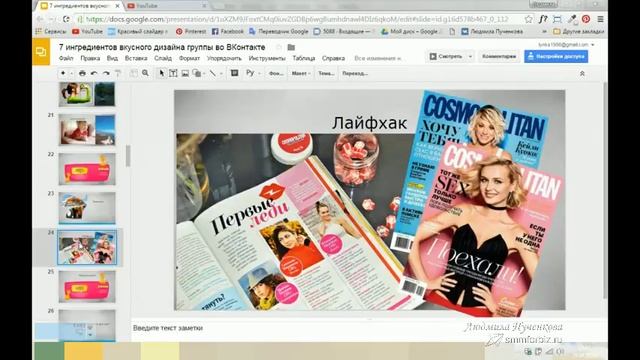Image resolution: width=640 pixels, height=360 pixels.
Task: Click the new slide plus button
Action: [x=63, y=73]
